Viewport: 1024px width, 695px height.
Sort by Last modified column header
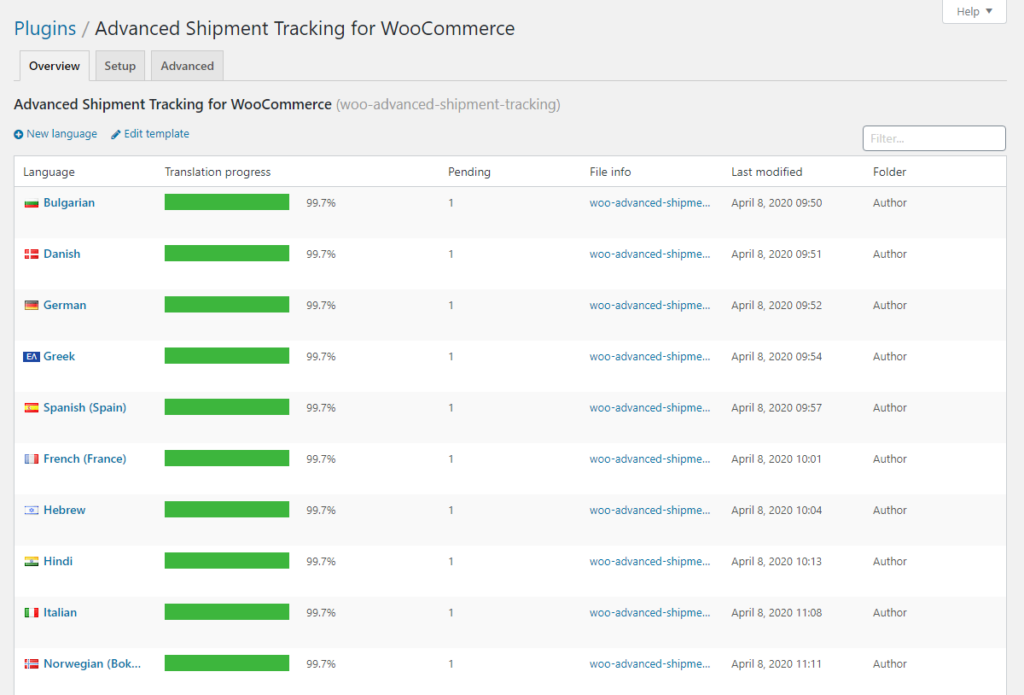click(x=766, y=172)
